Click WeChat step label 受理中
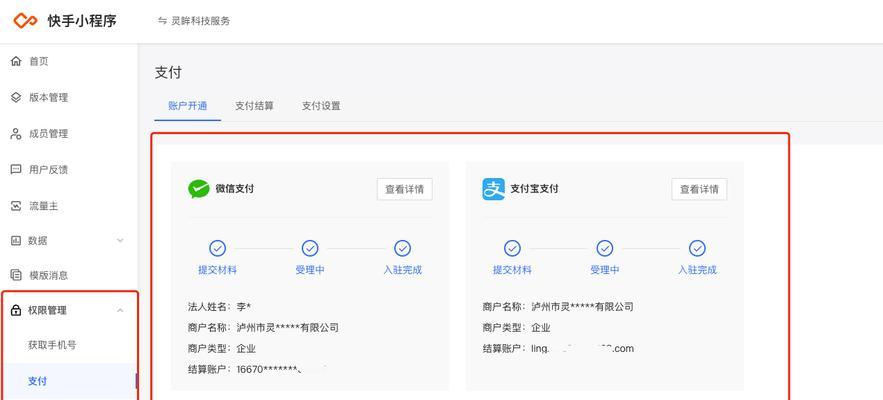This screenshot has width=883, height=400. (310, 270)
